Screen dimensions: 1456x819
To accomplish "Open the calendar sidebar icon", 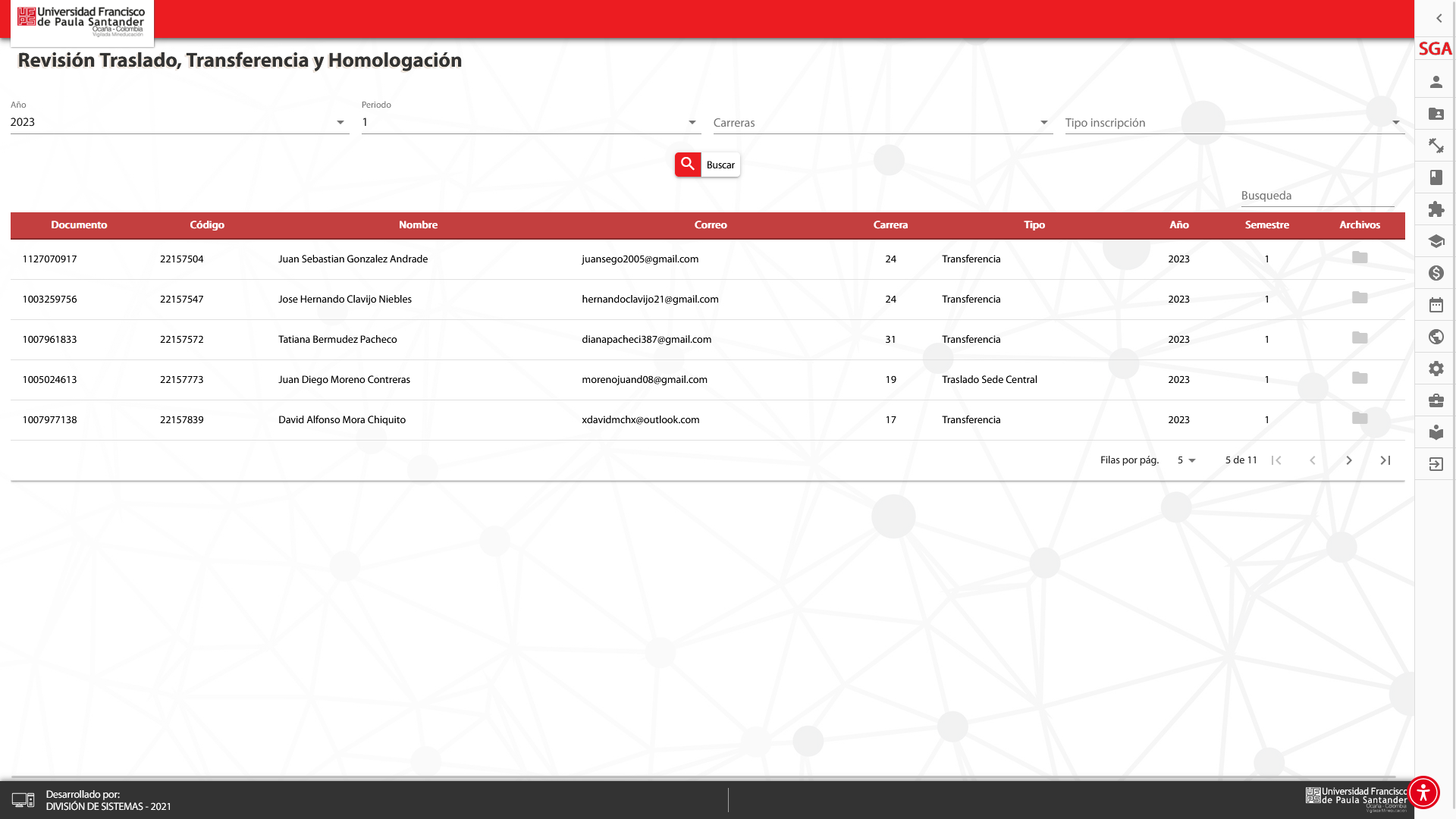I will coord(1436,305).
